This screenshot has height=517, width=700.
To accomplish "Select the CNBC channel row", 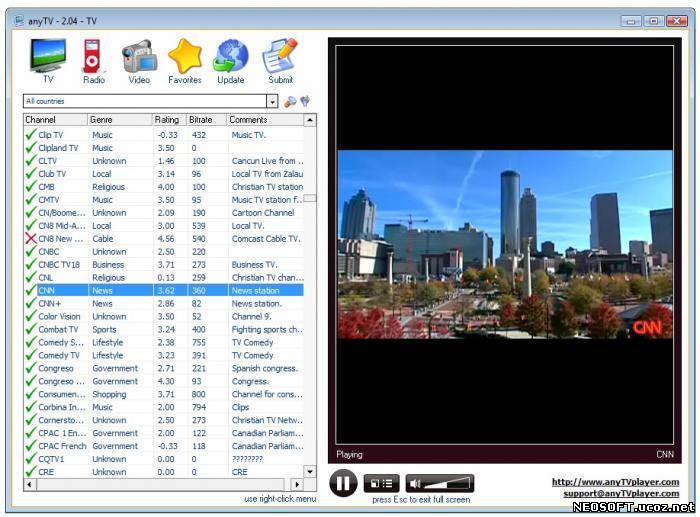I will (x=164, y=251).
